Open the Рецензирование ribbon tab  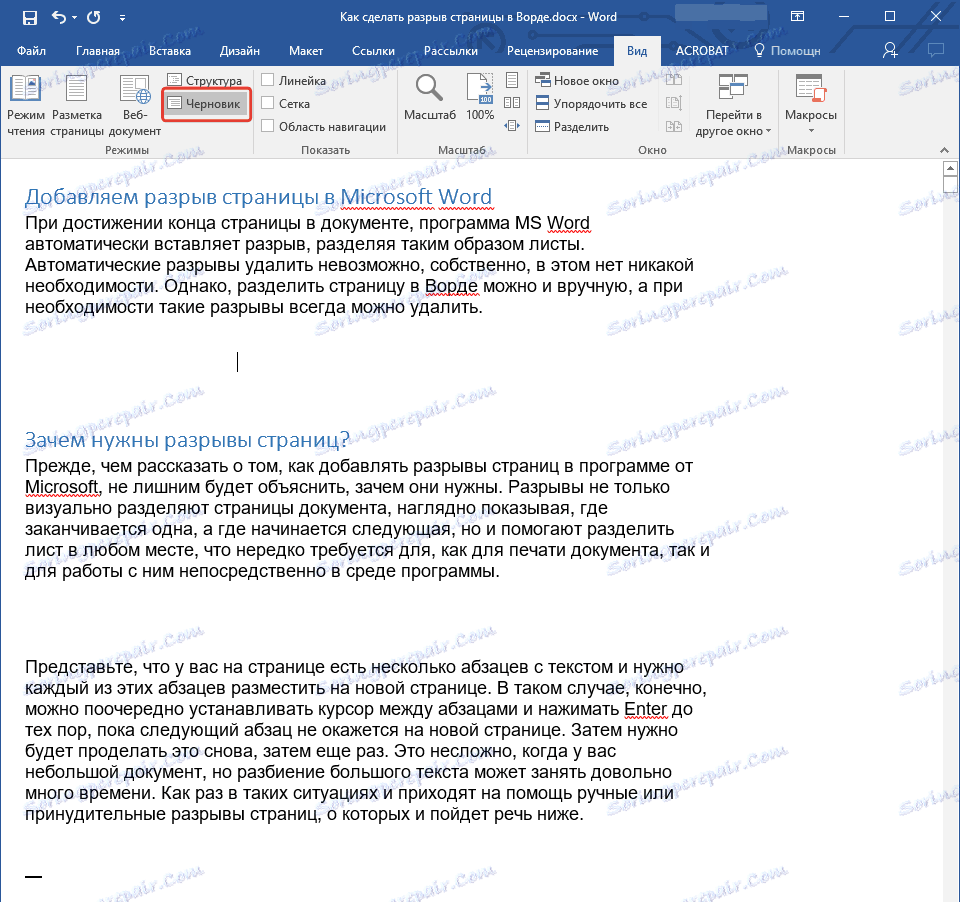coord(552,51)
